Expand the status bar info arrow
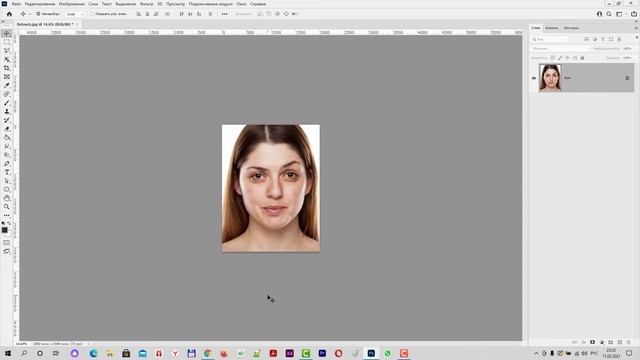 [x=88, y=344]
